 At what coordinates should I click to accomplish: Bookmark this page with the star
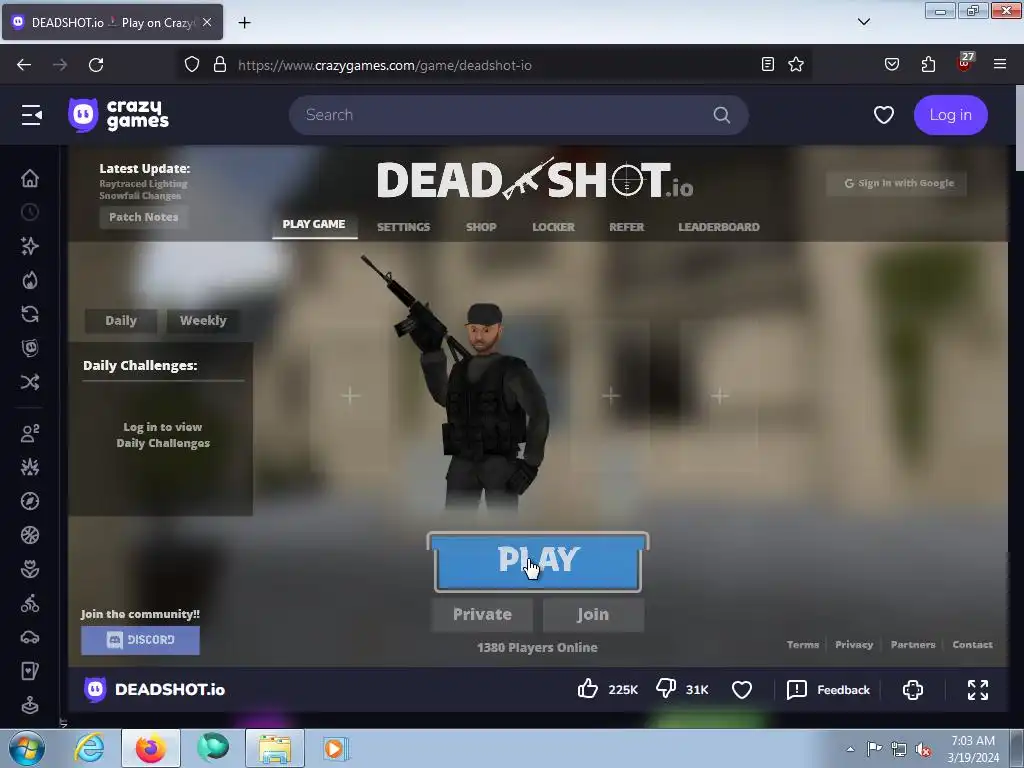[x=795, y=64]
